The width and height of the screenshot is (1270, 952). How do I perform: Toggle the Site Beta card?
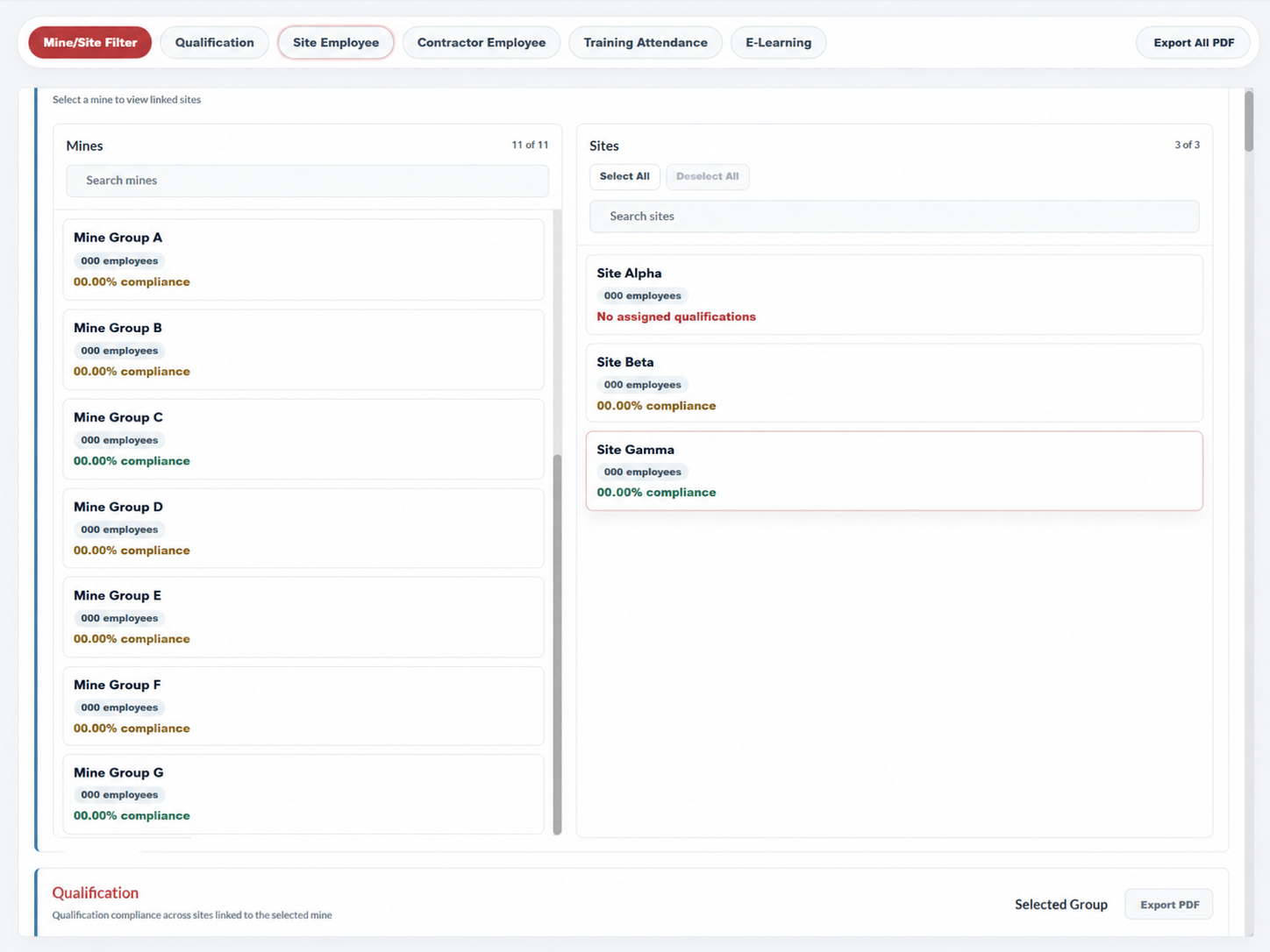click(894, 383)
